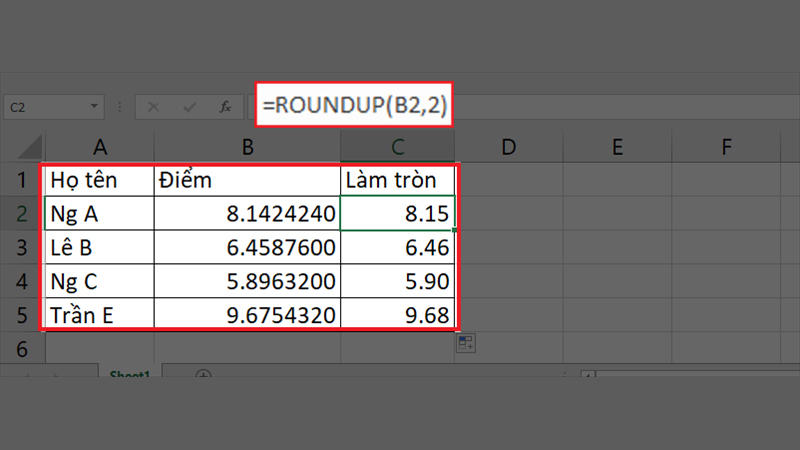This screenshot has height=450, width=800.
Task: Select the cell containing Ng A
Action: pyautogui.click(x=100, y=213)
